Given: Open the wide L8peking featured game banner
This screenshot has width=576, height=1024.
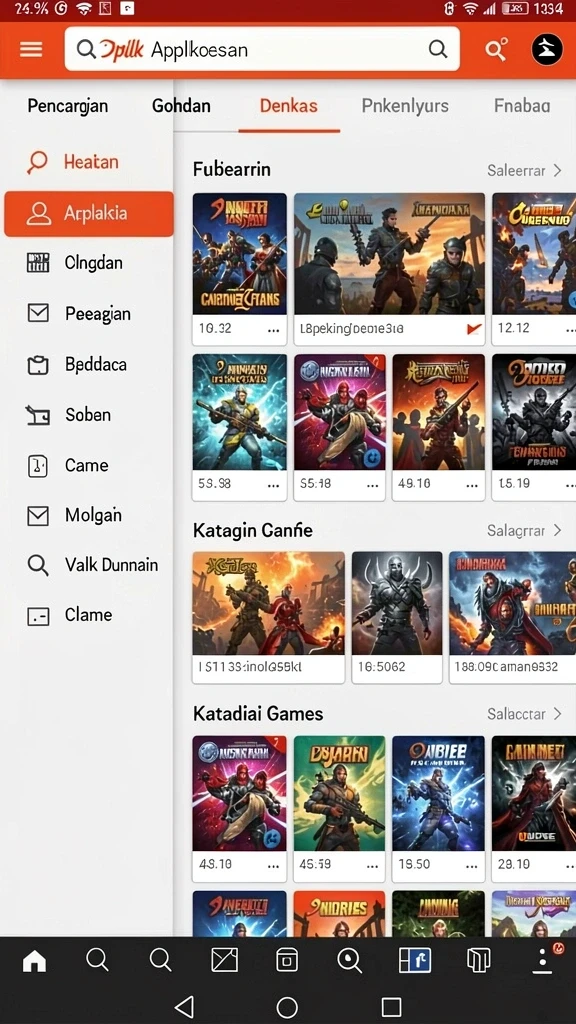Looking at the screenshot, I should pyautogui.click(x=389, y=253).
